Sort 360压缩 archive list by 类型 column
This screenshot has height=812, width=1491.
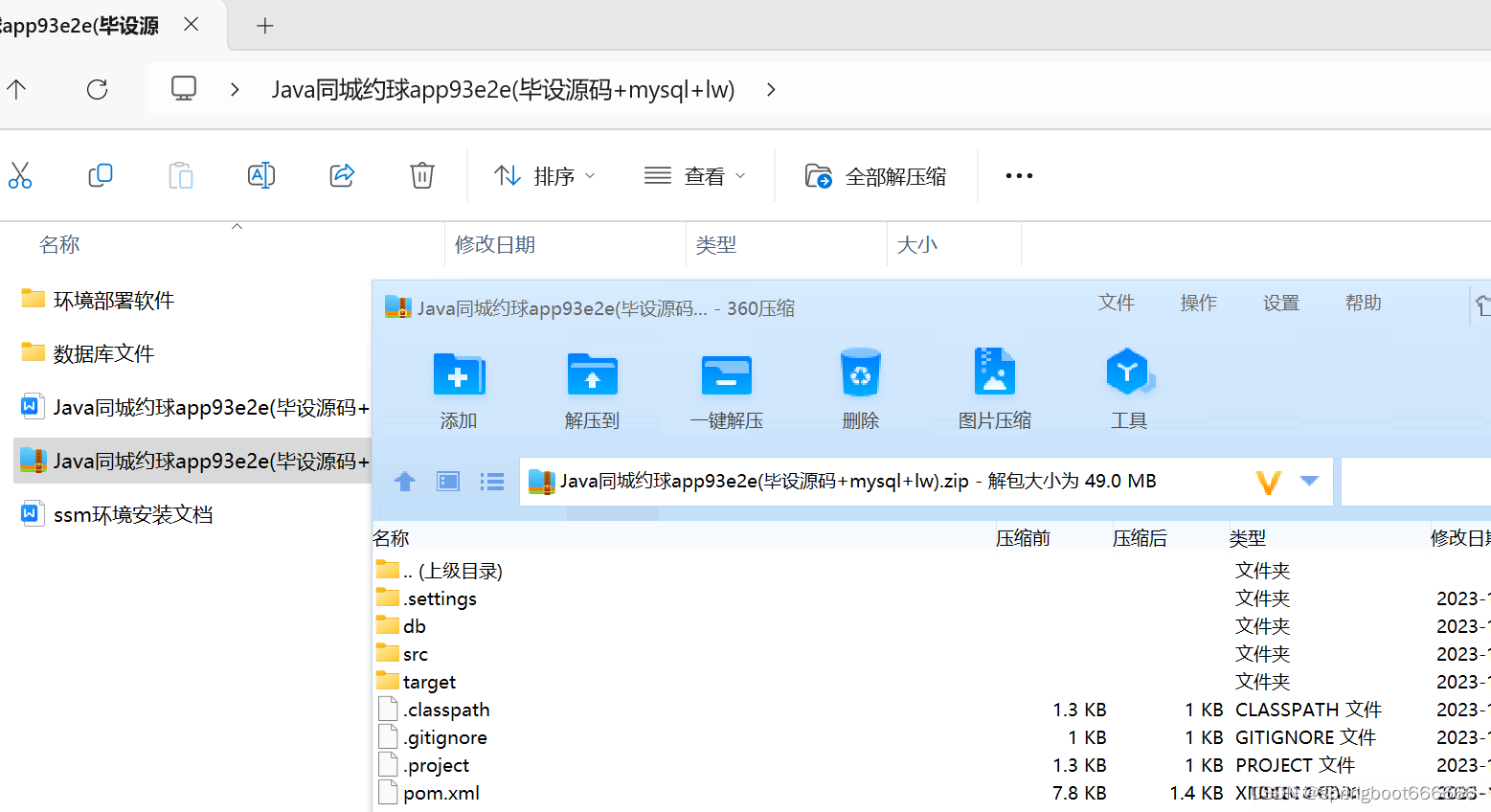(1248, 539)
